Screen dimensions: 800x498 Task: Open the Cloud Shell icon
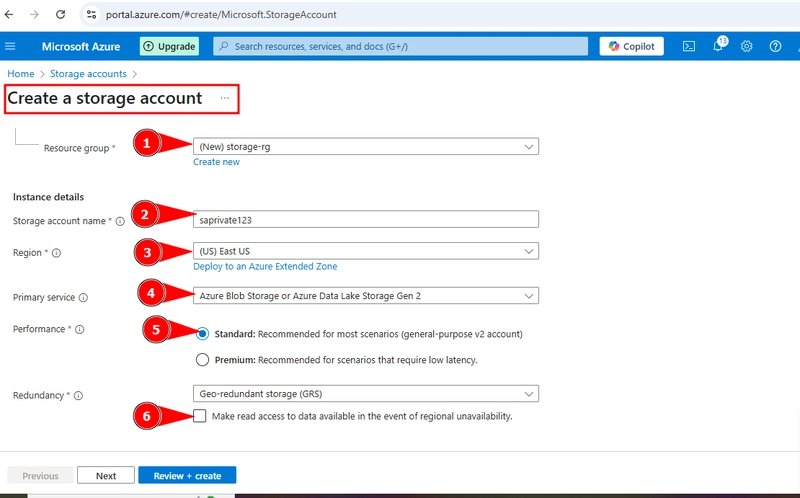[689, 46]
